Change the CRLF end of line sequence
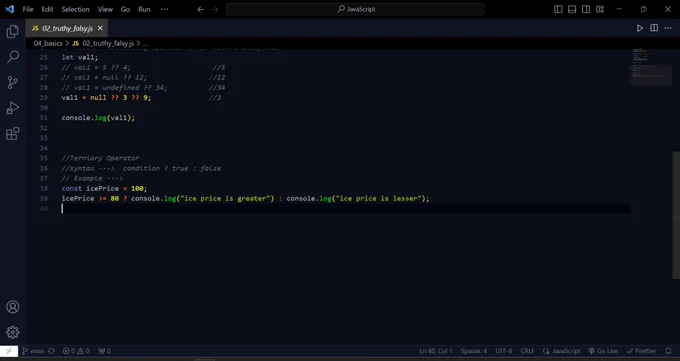Viewport: 680px width, 361px height. (x=527, y=351)
